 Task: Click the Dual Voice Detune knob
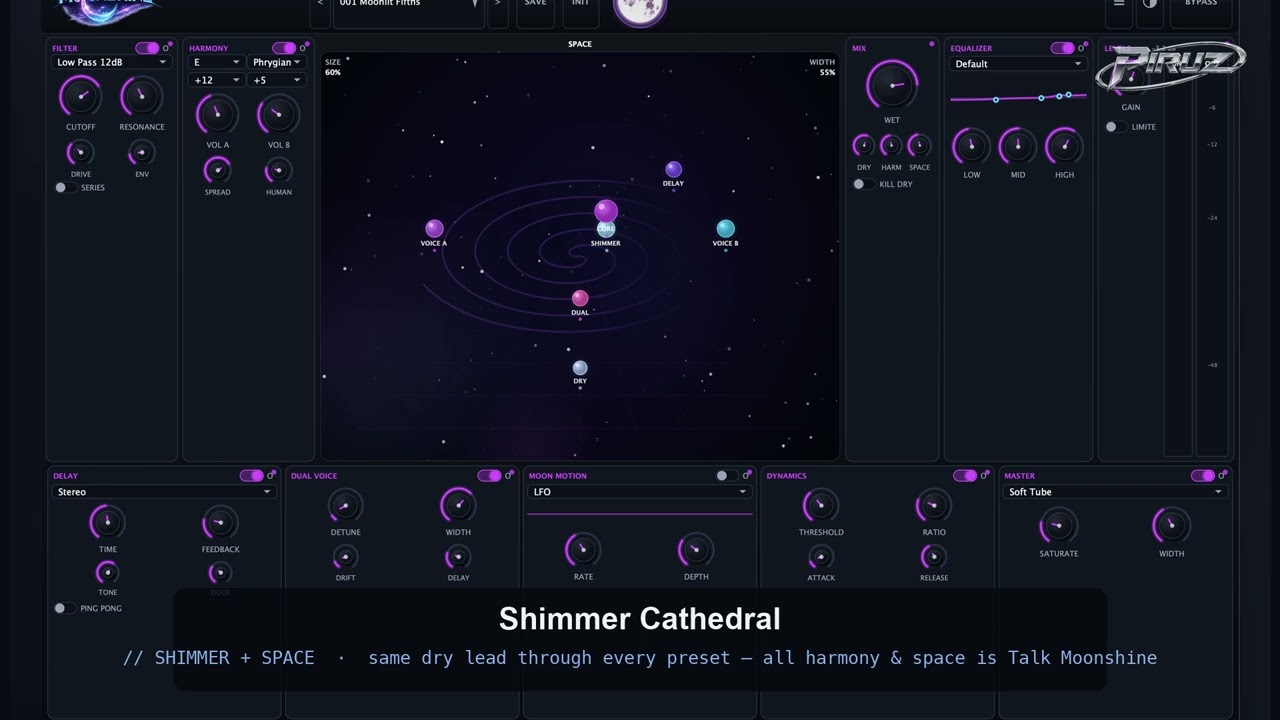(345, 506)
